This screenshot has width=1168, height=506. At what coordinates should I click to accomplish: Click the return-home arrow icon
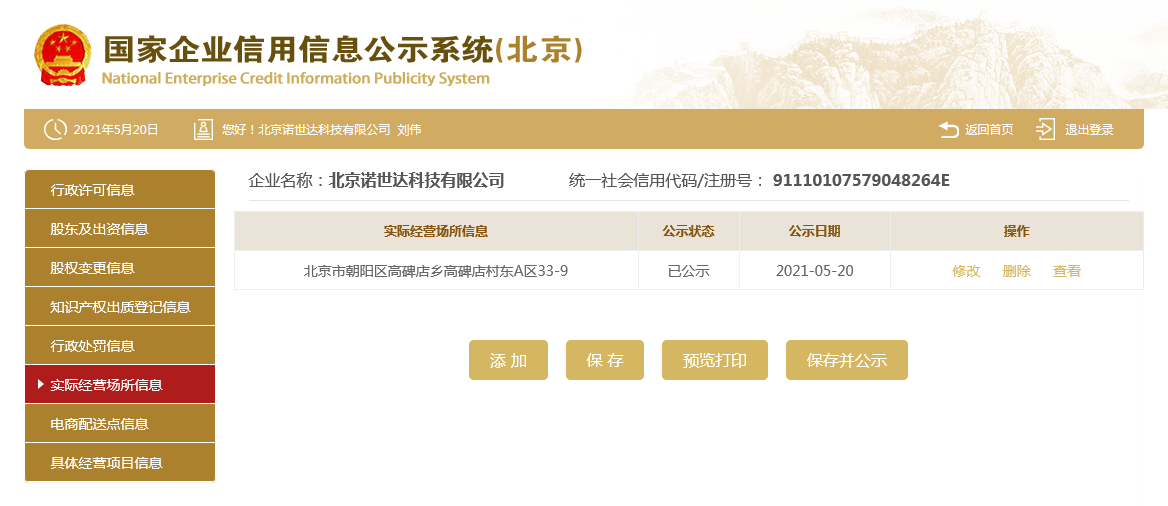pos(948,130)
